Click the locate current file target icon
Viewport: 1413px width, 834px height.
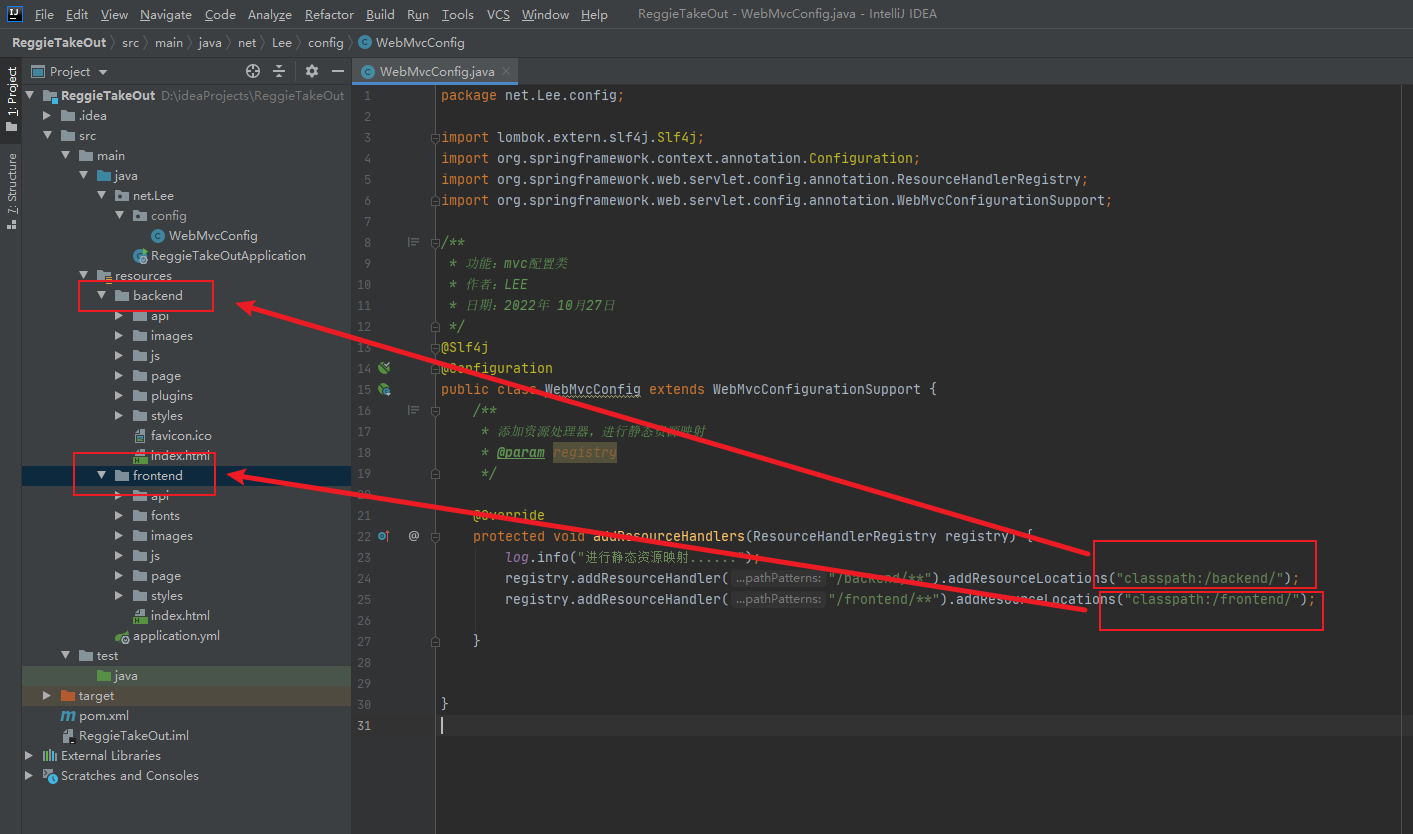tap(253, 71)
